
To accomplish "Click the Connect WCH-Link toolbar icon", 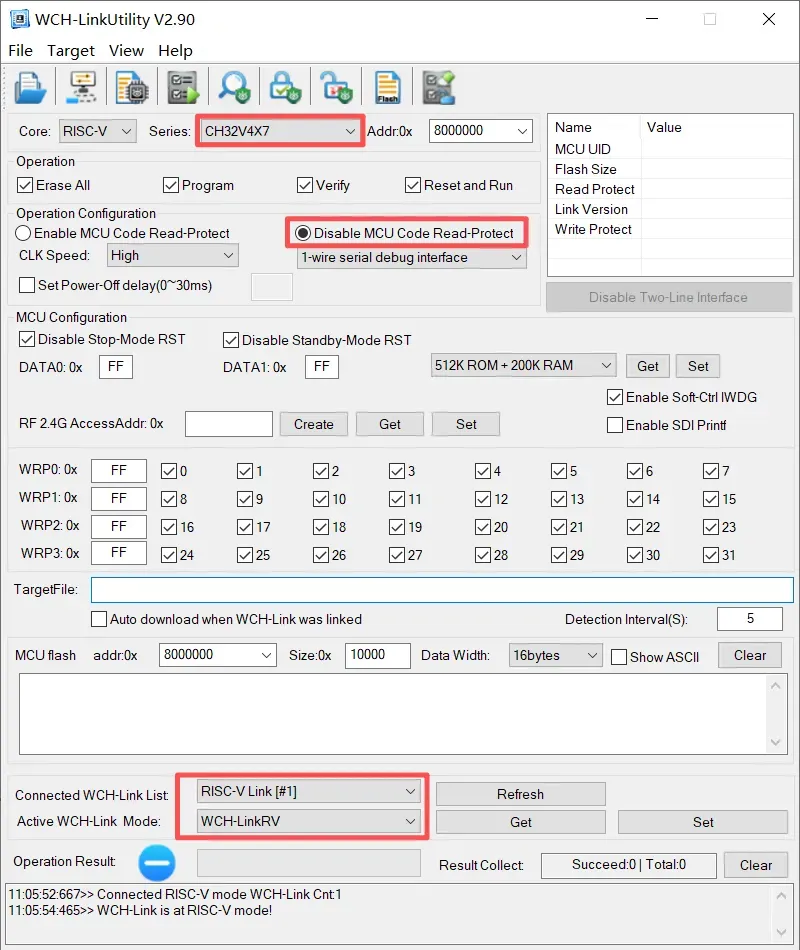I will point(82,88).
